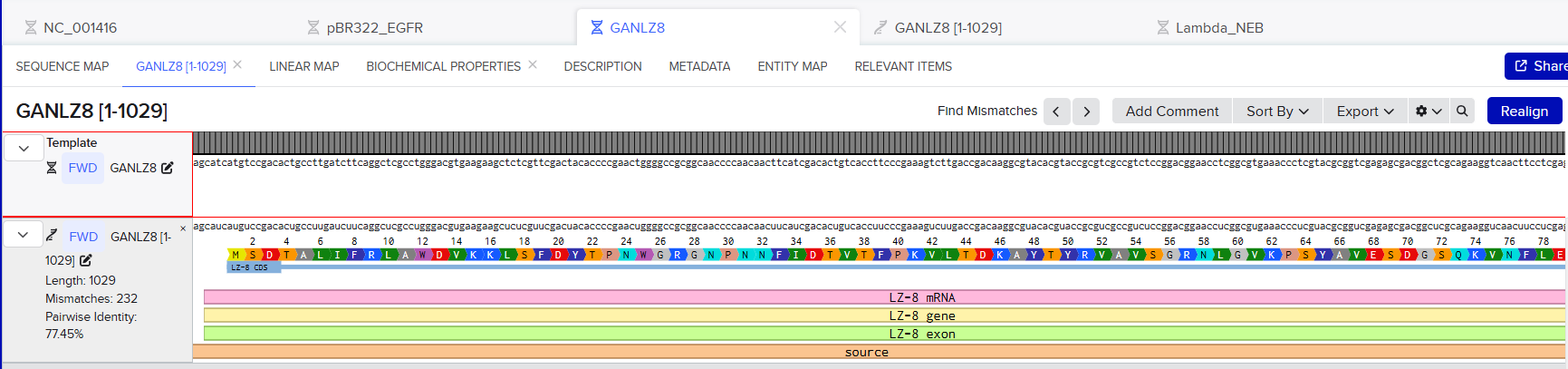Collapse the Template row chevron
1568x369 pixels.
24,148
